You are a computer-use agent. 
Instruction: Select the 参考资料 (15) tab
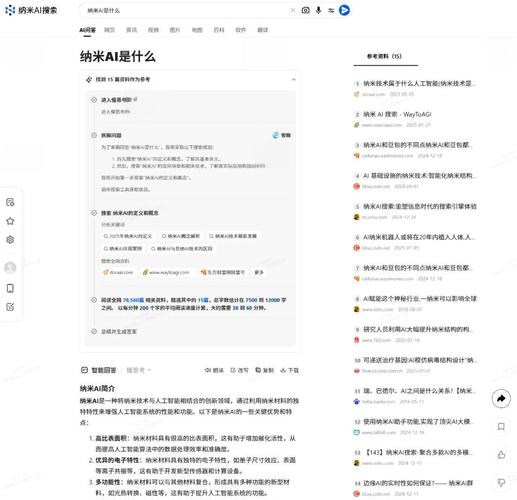pyautogui.click(x=384, y=56)
